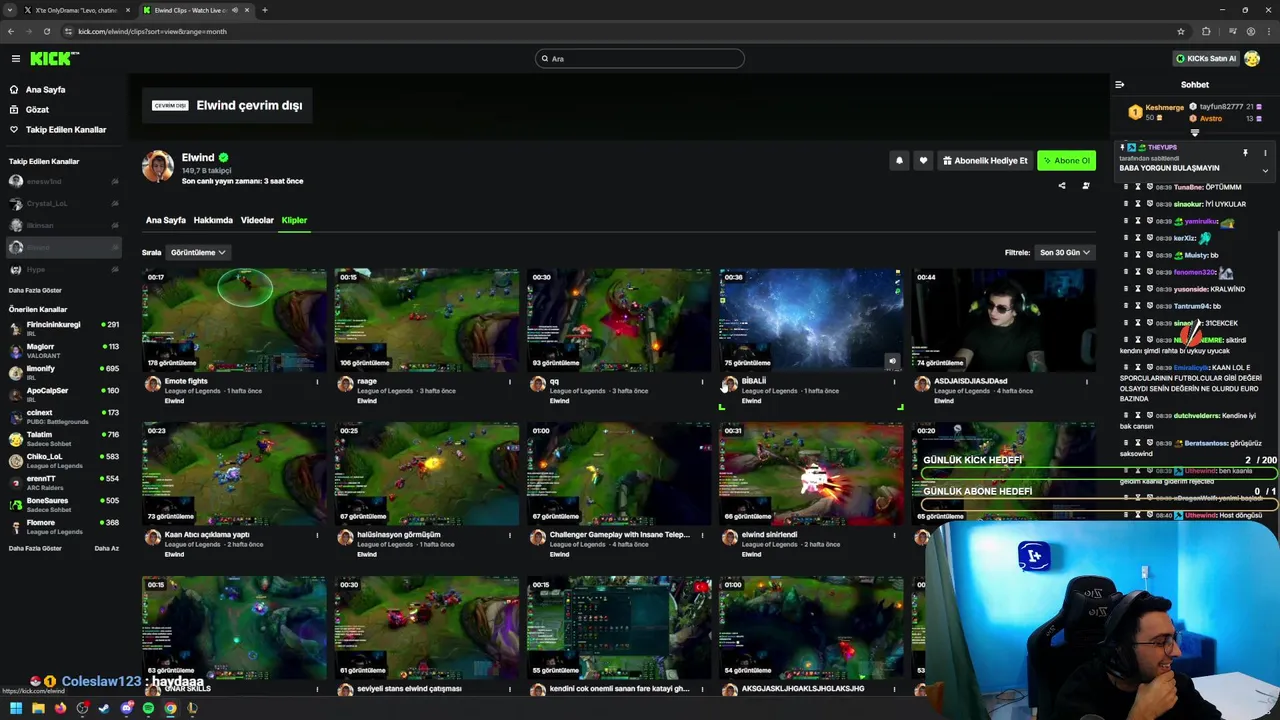
Task: Click Keshmerge in chat leaderboard
Action: tap(1165, 107)
